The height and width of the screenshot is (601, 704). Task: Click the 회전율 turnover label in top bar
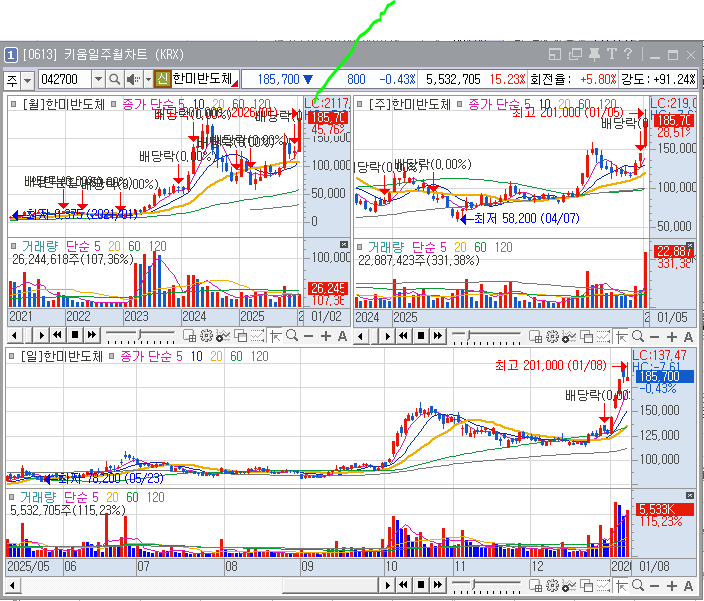[551, 80]
